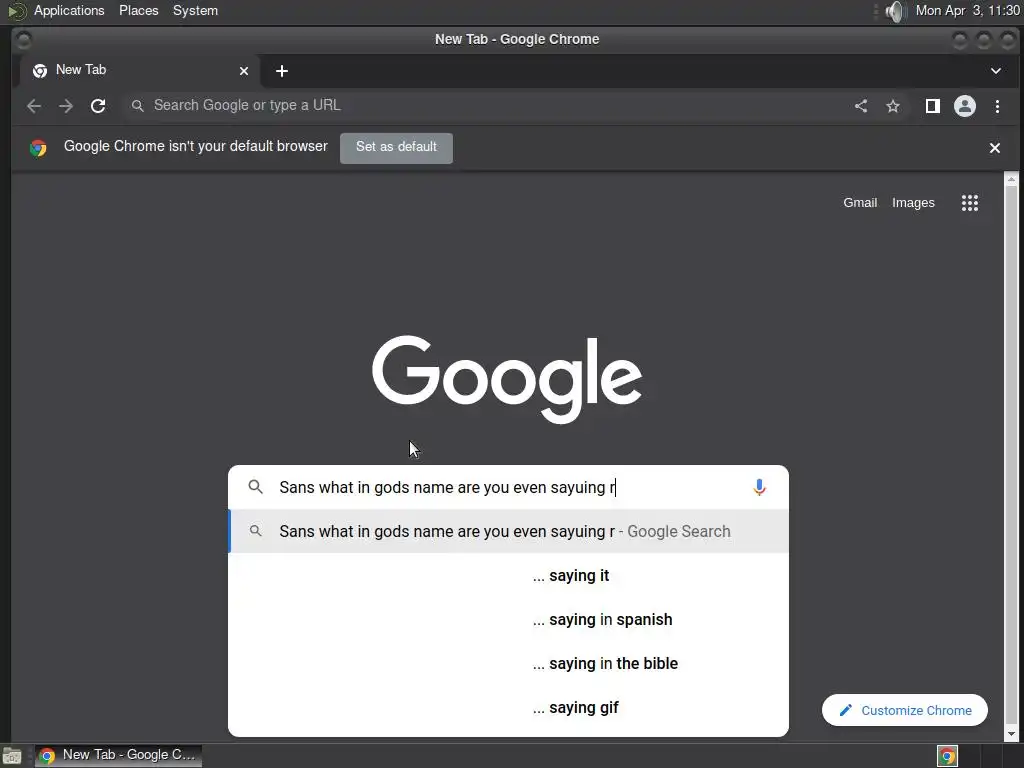Choose suggestion "saying in spanish"
This screenshot has height=768, width=1024.
(509, 619)
